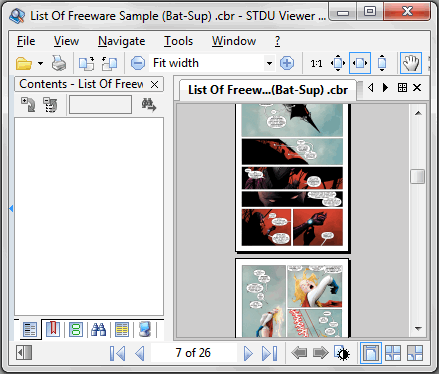Collapse all contents tree icon

pyautogui.click(x=50, y=105)
